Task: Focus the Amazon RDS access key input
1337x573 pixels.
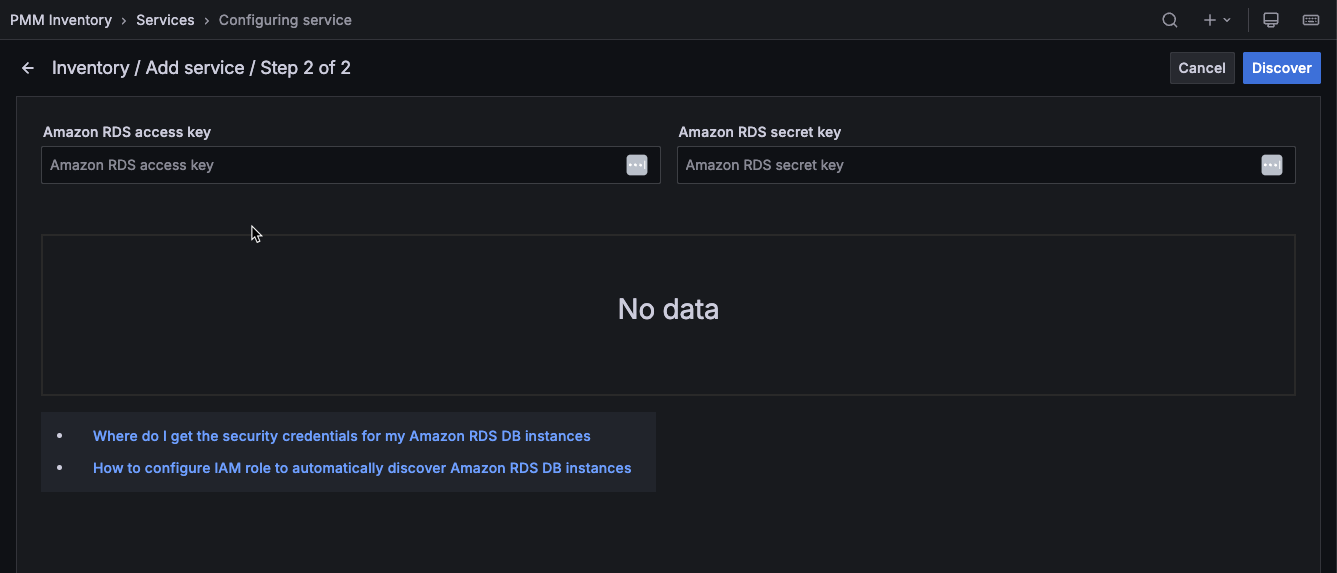Action: coord(351,165)
